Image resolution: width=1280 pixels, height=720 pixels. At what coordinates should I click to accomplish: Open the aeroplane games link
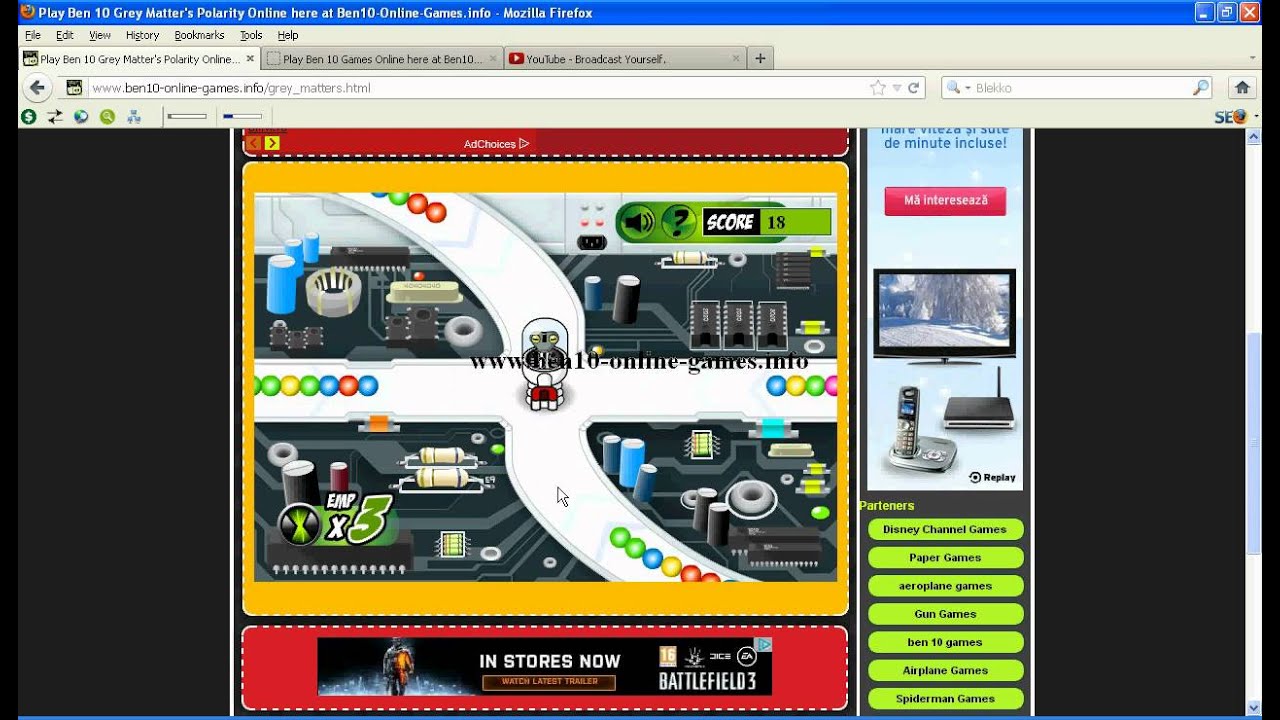tap(945, 586)
